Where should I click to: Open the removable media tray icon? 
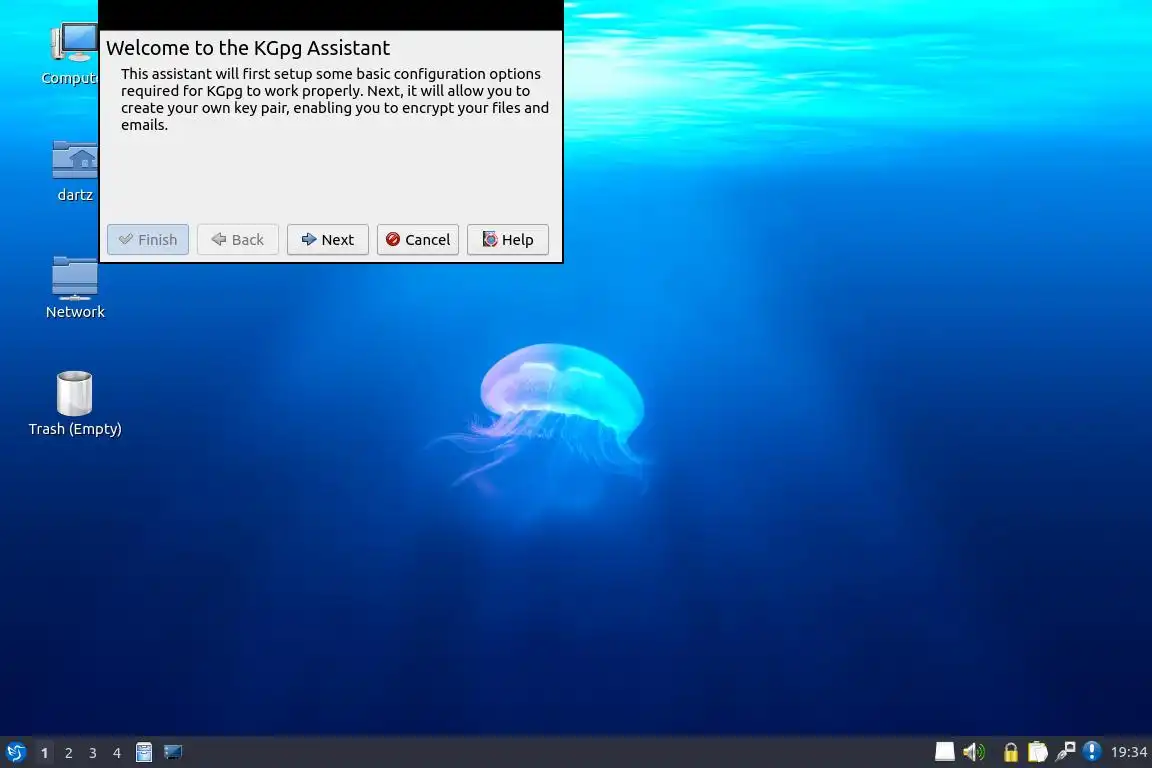click(945, 751)
